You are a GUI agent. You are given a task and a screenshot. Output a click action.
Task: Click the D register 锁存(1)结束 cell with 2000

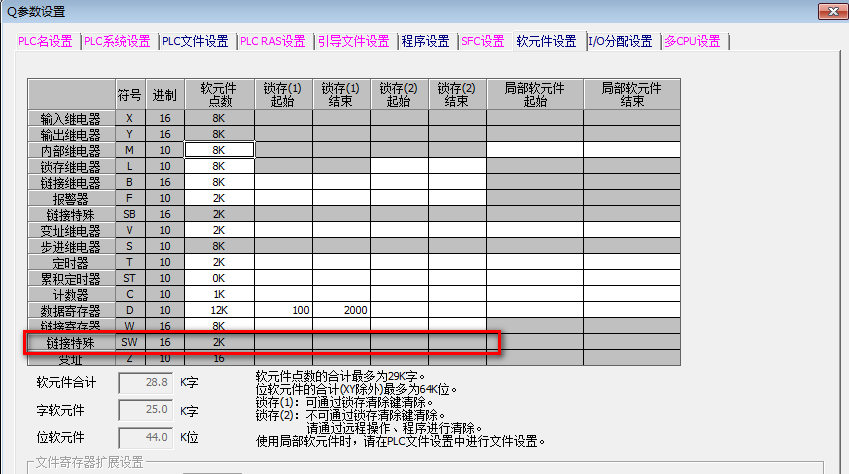click(341, 310)
